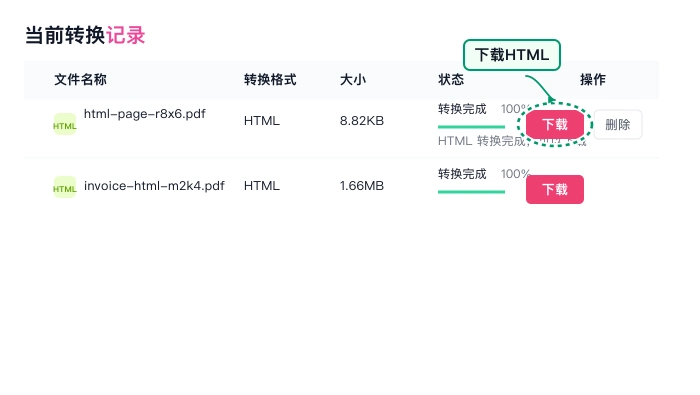Click the HTML icon beside invoice-html-m2k4.pdf
Viewport: 700px width, 395px height.
click(65, 187)
